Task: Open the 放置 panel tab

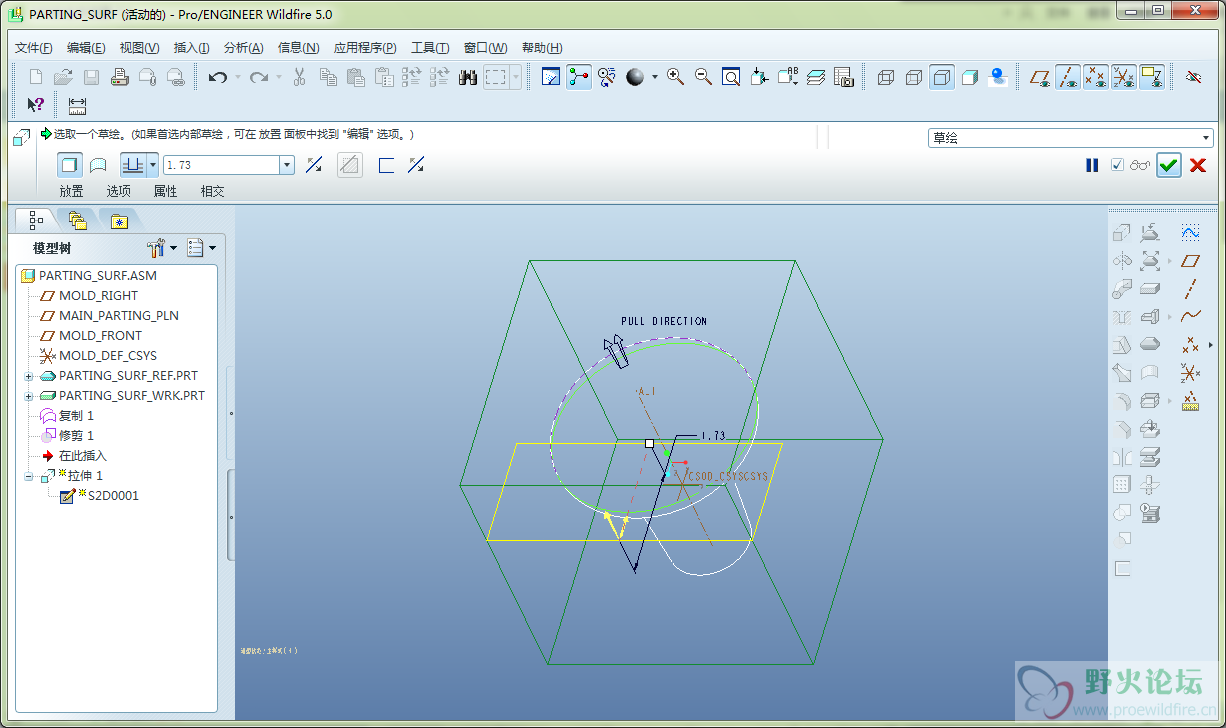Action: [71, 191]
